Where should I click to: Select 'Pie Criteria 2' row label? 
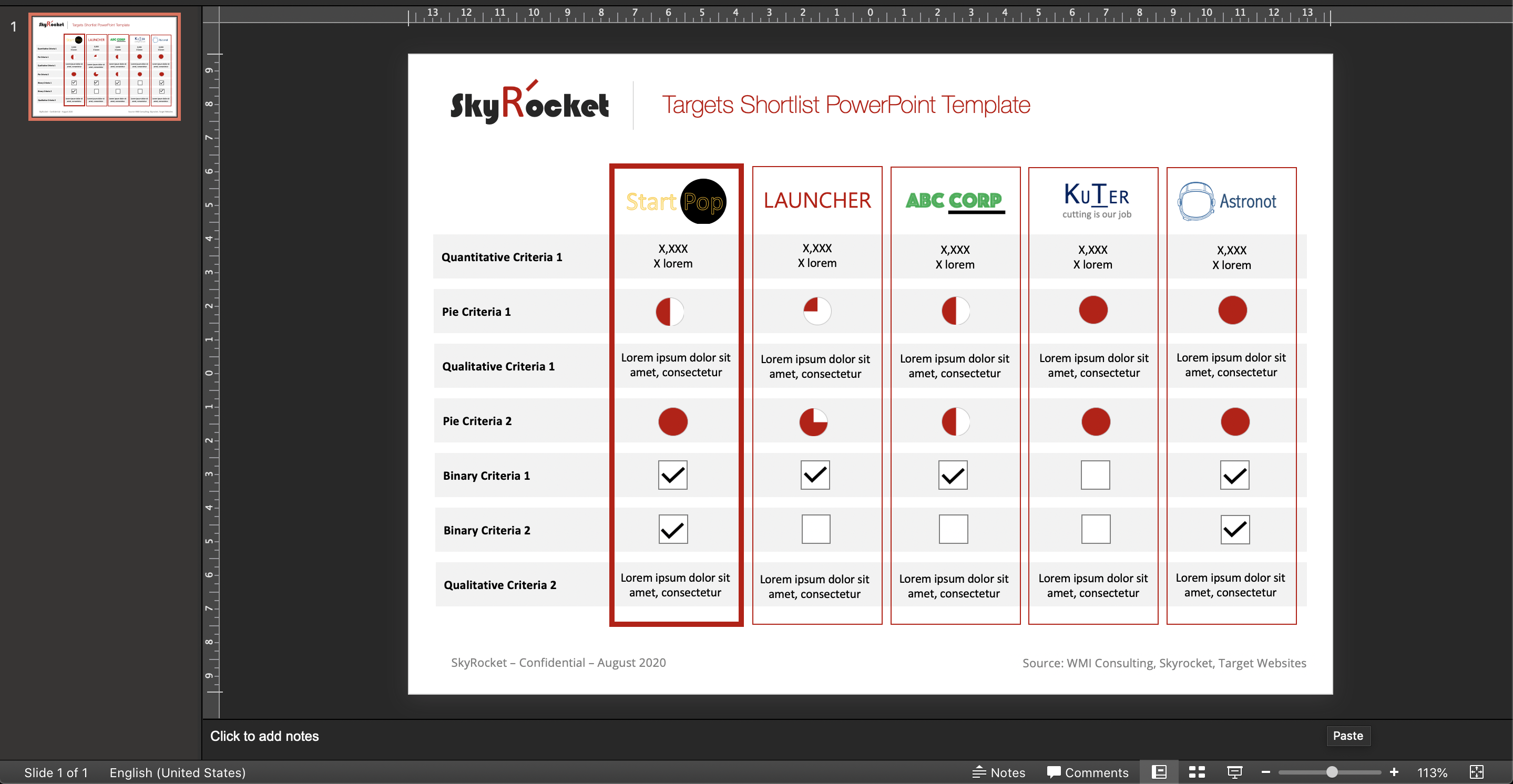tap(477, 421)
